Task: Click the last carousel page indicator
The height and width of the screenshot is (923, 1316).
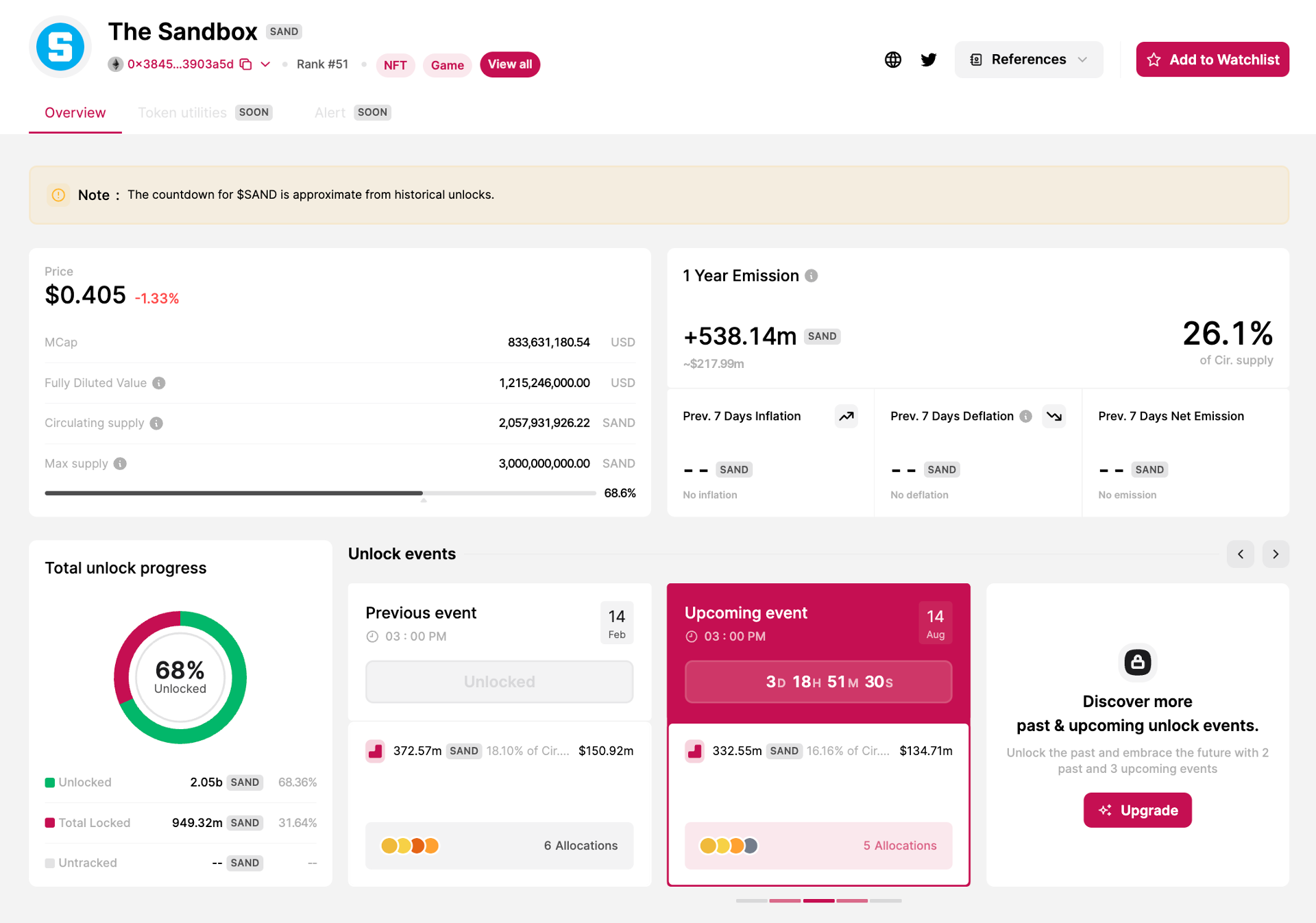Action: click(886, 900)
